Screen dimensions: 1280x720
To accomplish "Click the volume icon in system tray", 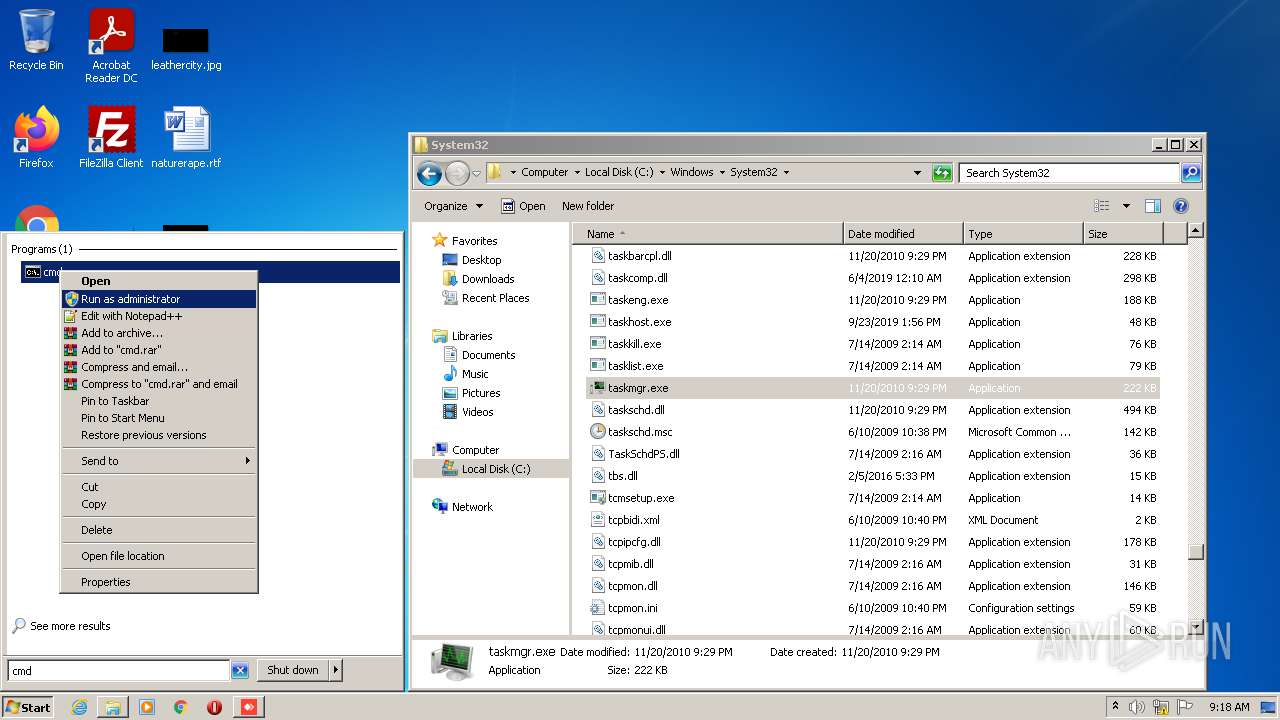I will tap(1137, 707).
